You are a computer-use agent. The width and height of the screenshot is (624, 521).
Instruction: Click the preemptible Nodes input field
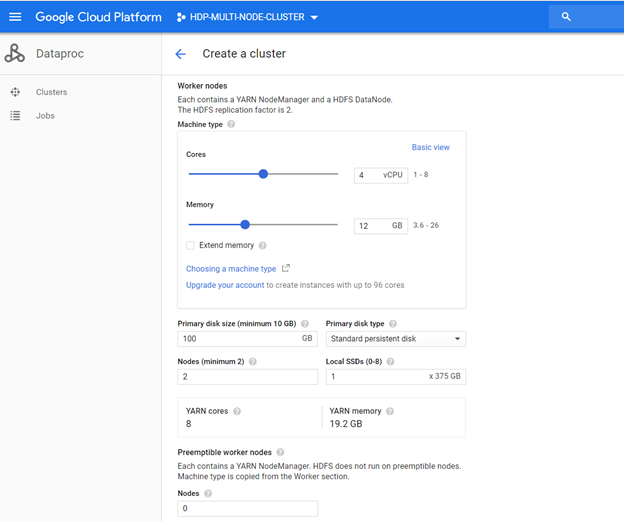pos(248,508)
